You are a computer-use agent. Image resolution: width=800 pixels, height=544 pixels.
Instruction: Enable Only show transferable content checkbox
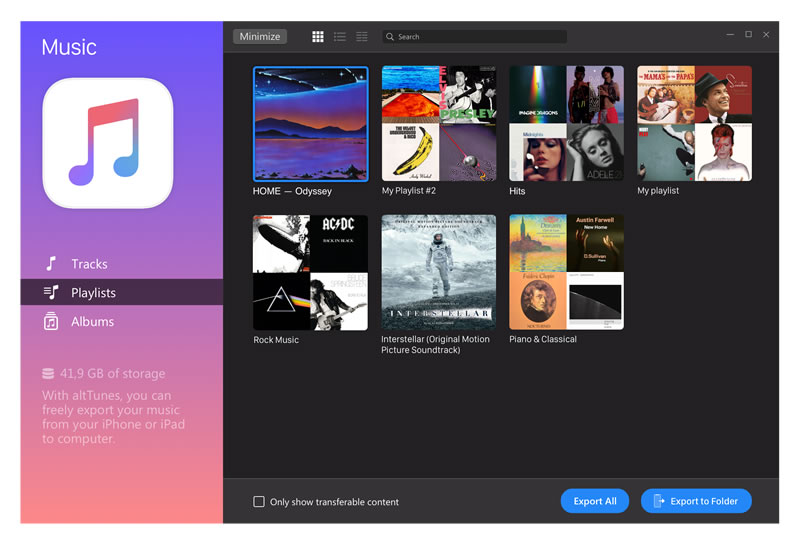[x=259, y=502]
